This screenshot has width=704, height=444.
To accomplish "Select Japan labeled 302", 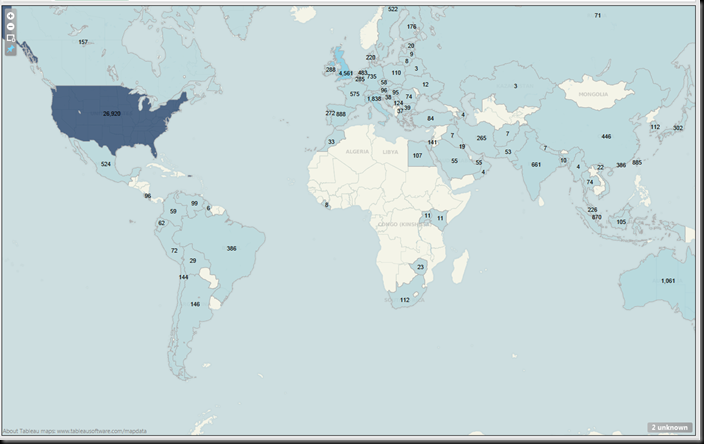I will 678,128.
